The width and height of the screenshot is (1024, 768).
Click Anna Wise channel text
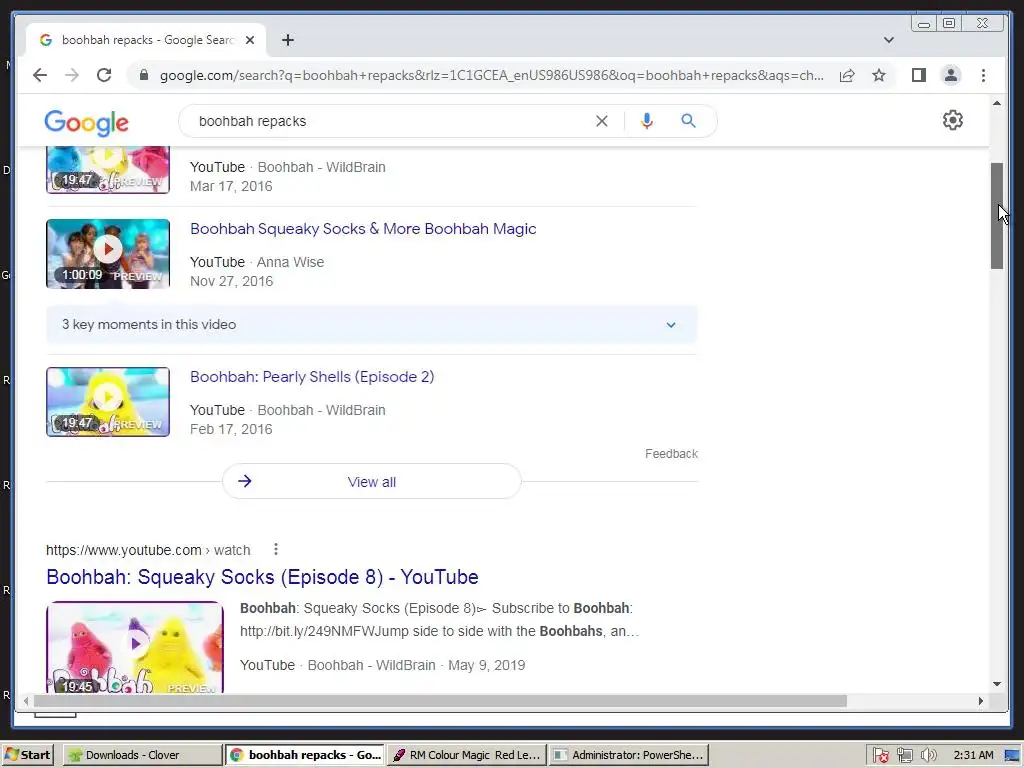click(x=290, y=262)
